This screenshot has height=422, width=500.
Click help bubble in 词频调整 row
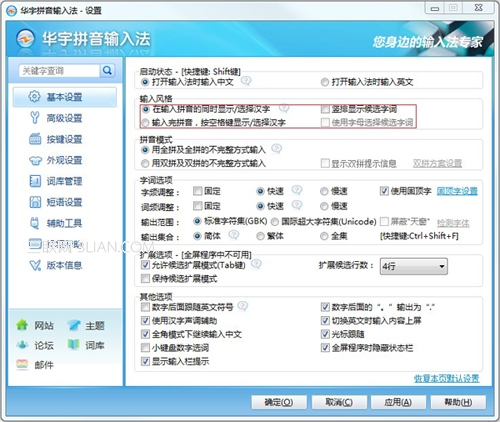[297, 205]
